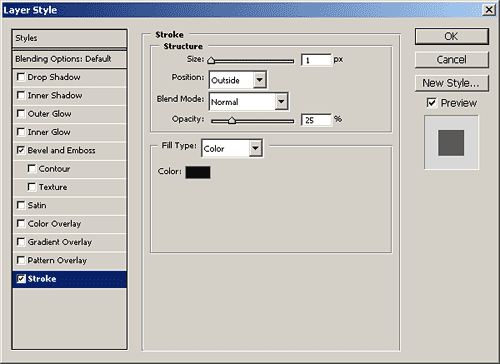Screen dimensions: 500x364
Task: Enable the Drop Shadow checkbox
Action: [x=21, y=77]
